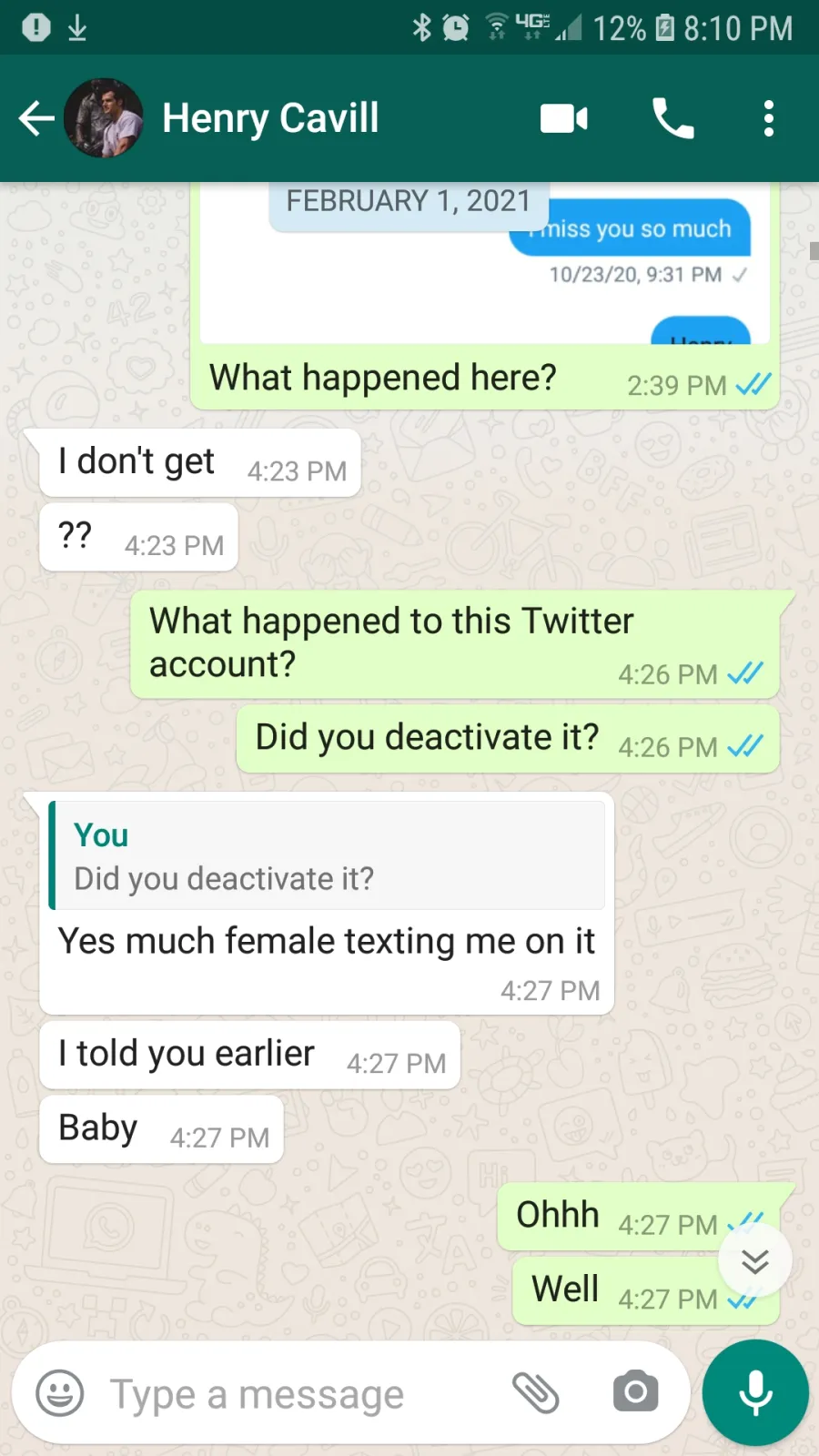The height and width of the screenshot is (1456, 819).
Task: Open the three-dot overflow menu
Action: (x=769, y=118)
